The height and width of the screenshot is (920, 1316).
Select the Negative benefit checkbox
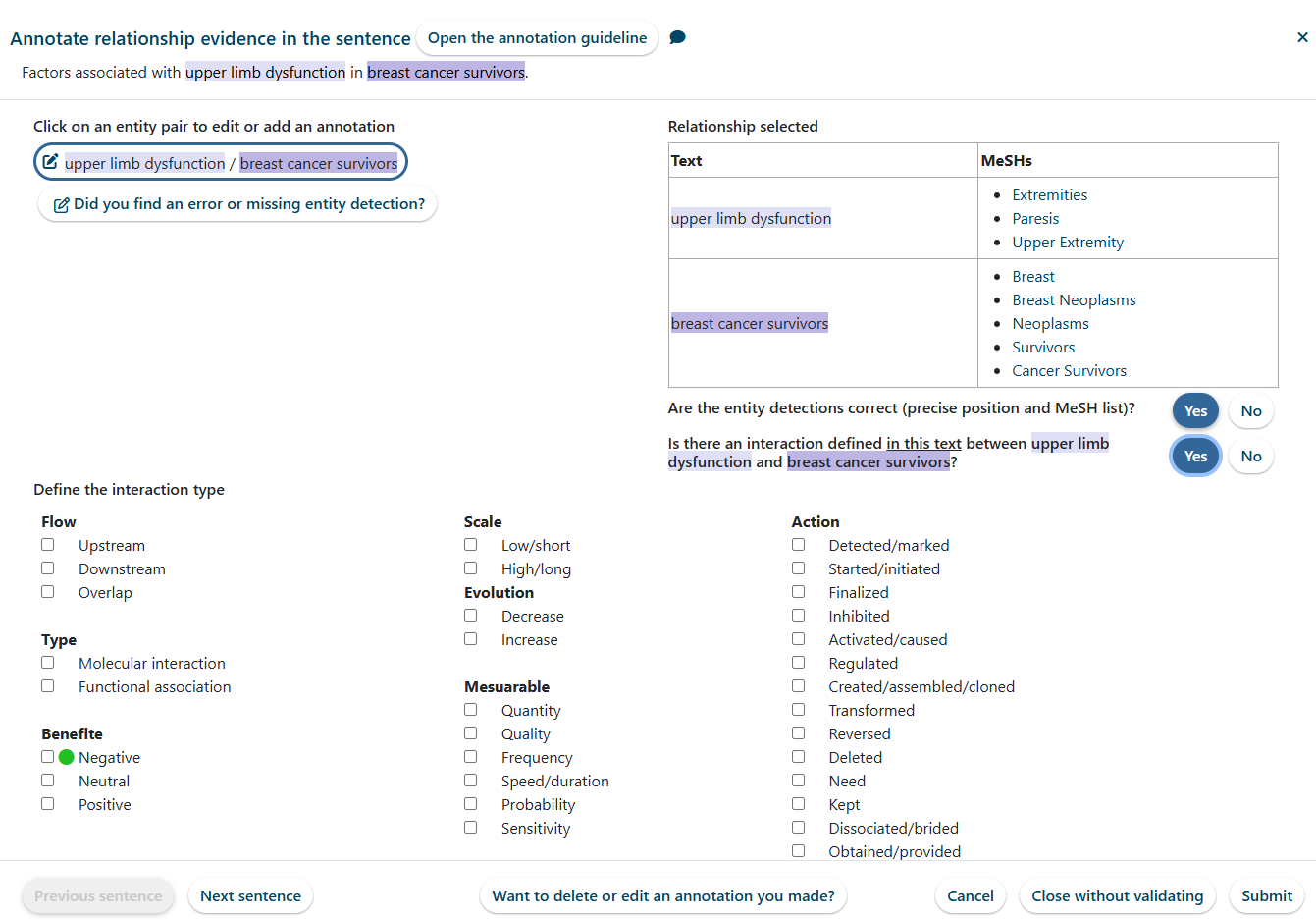[x=48, y=757]
